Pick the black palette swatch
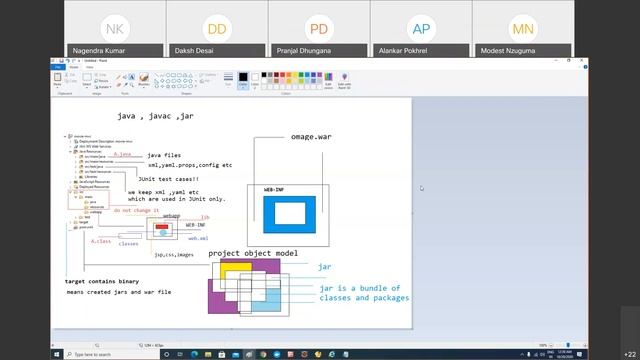The image size is (640, 360). 264,75
